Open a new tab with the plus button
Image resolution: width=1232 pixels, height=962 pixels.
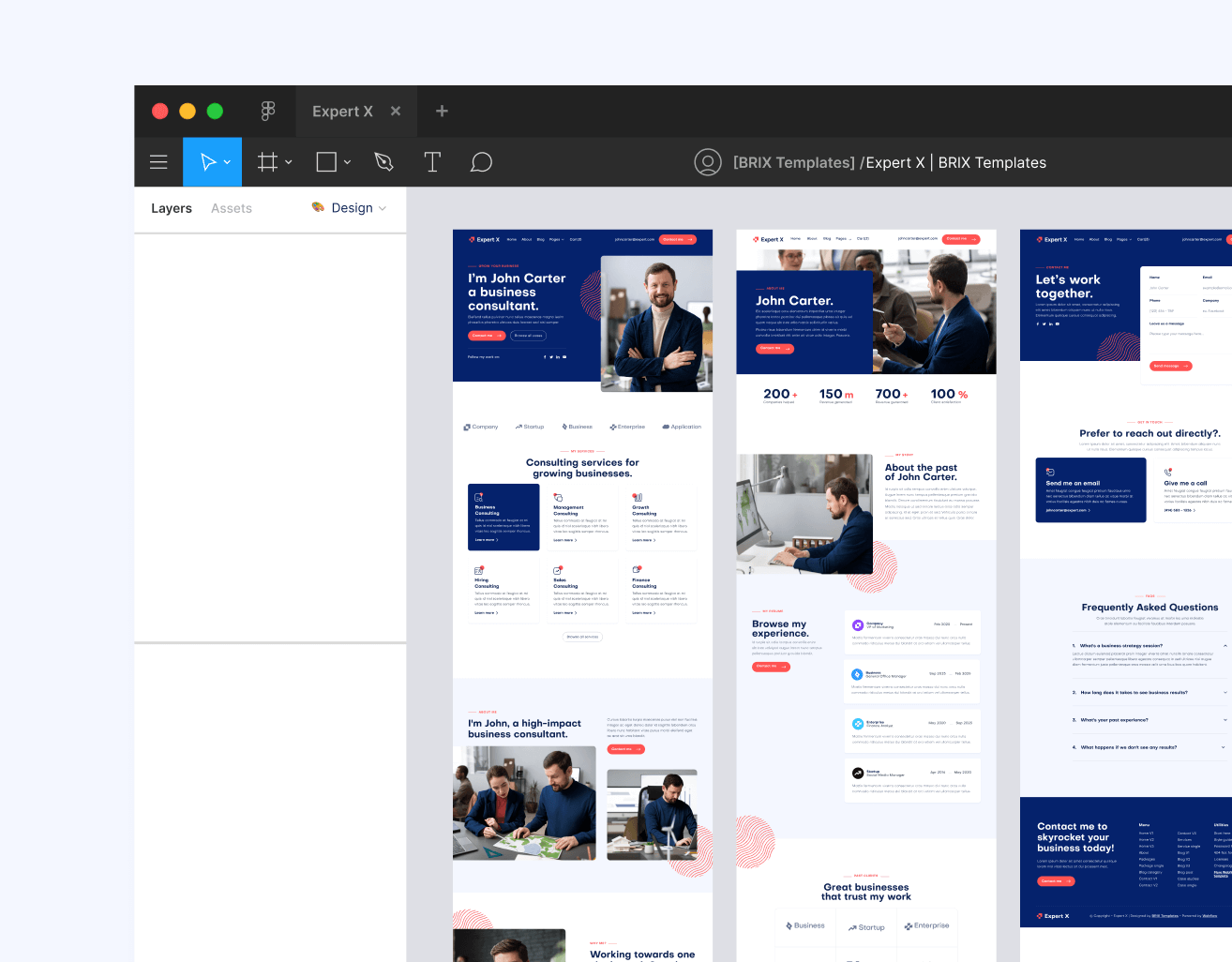pos(441,111)
